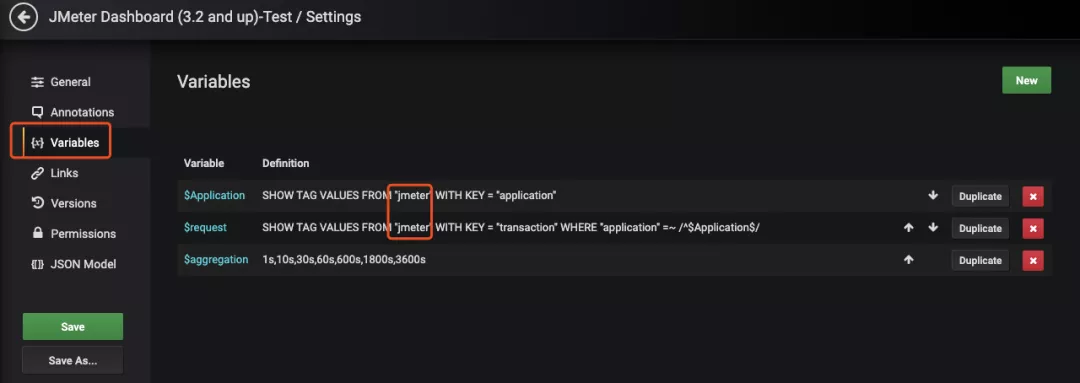The height and width of the screenshot is (383, 1080).
Task: Move $aggregation variable up with arrow
Action: 908,260
